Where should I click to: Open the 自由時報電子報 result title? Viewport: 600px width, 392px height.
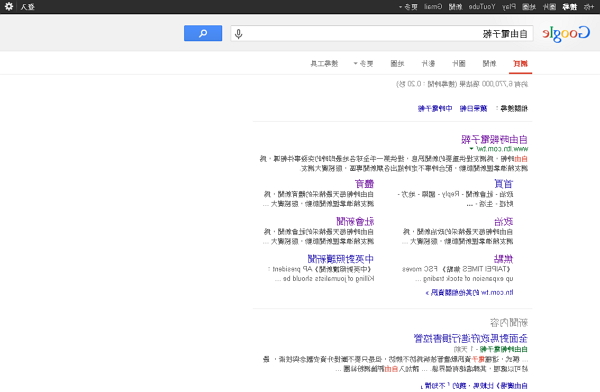point(494,139)
